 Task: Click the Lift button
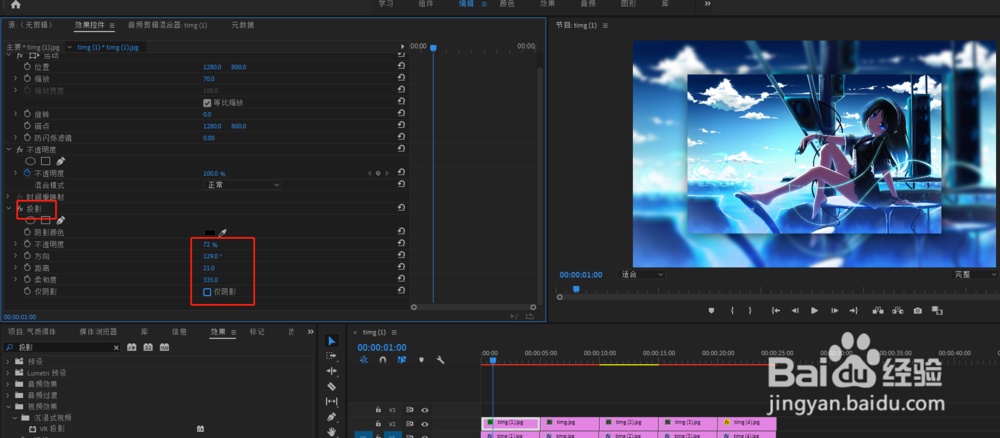(x=878, y=310)
